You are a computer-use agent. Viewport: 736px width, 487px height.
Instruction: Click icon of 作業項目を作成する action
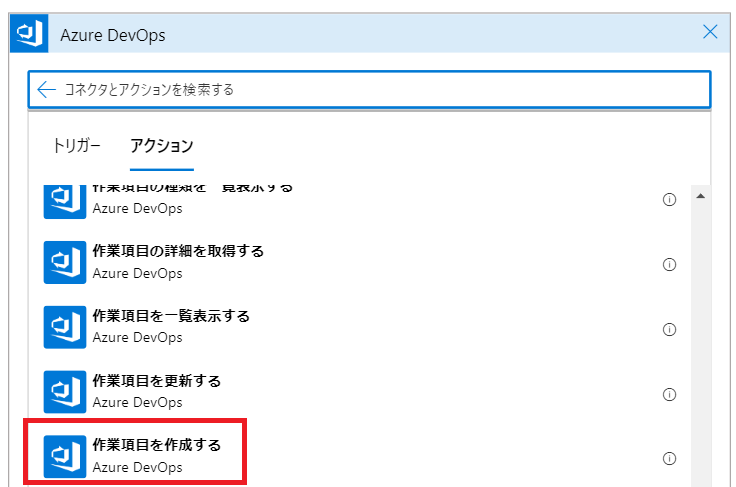click(65, 457)
